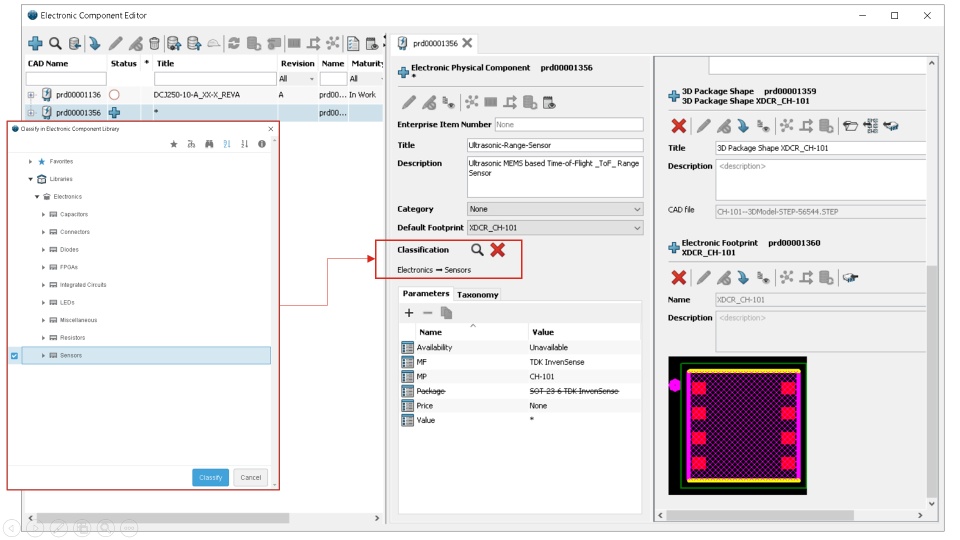Open the Default Footprint dropdown XDCR_CH-101
The image size is (960, 540).
pos(555,227)
